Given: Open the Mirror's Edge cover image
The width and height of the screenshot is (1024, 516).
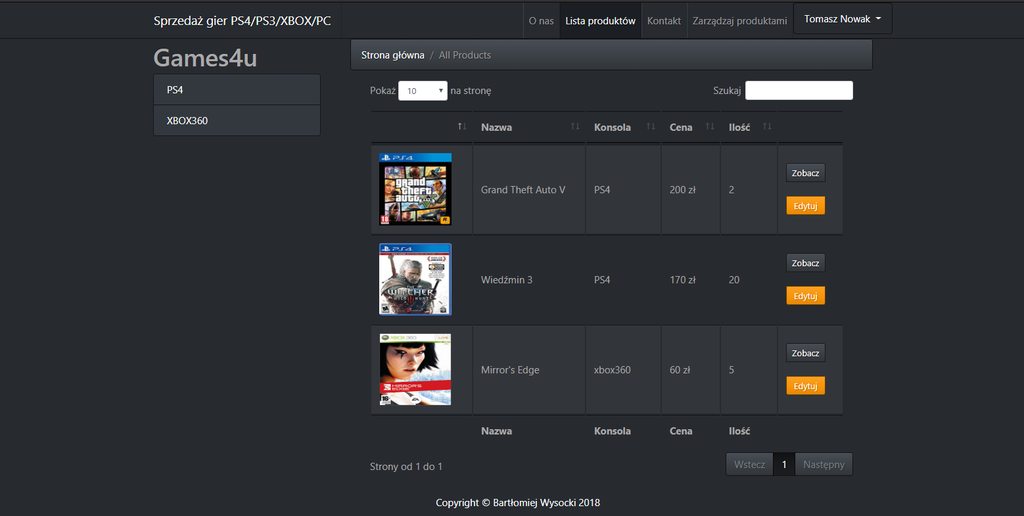Looking at the screenshot, I should pyautogui.click(x=415, y=370).
